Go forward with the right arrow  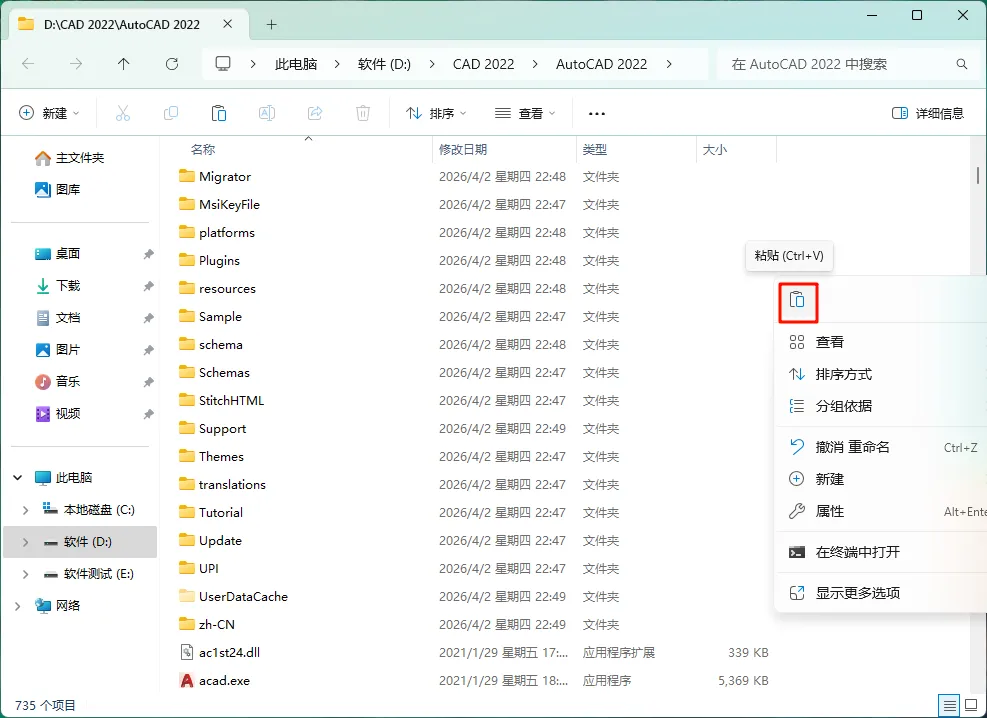click(x=76, y=64)
